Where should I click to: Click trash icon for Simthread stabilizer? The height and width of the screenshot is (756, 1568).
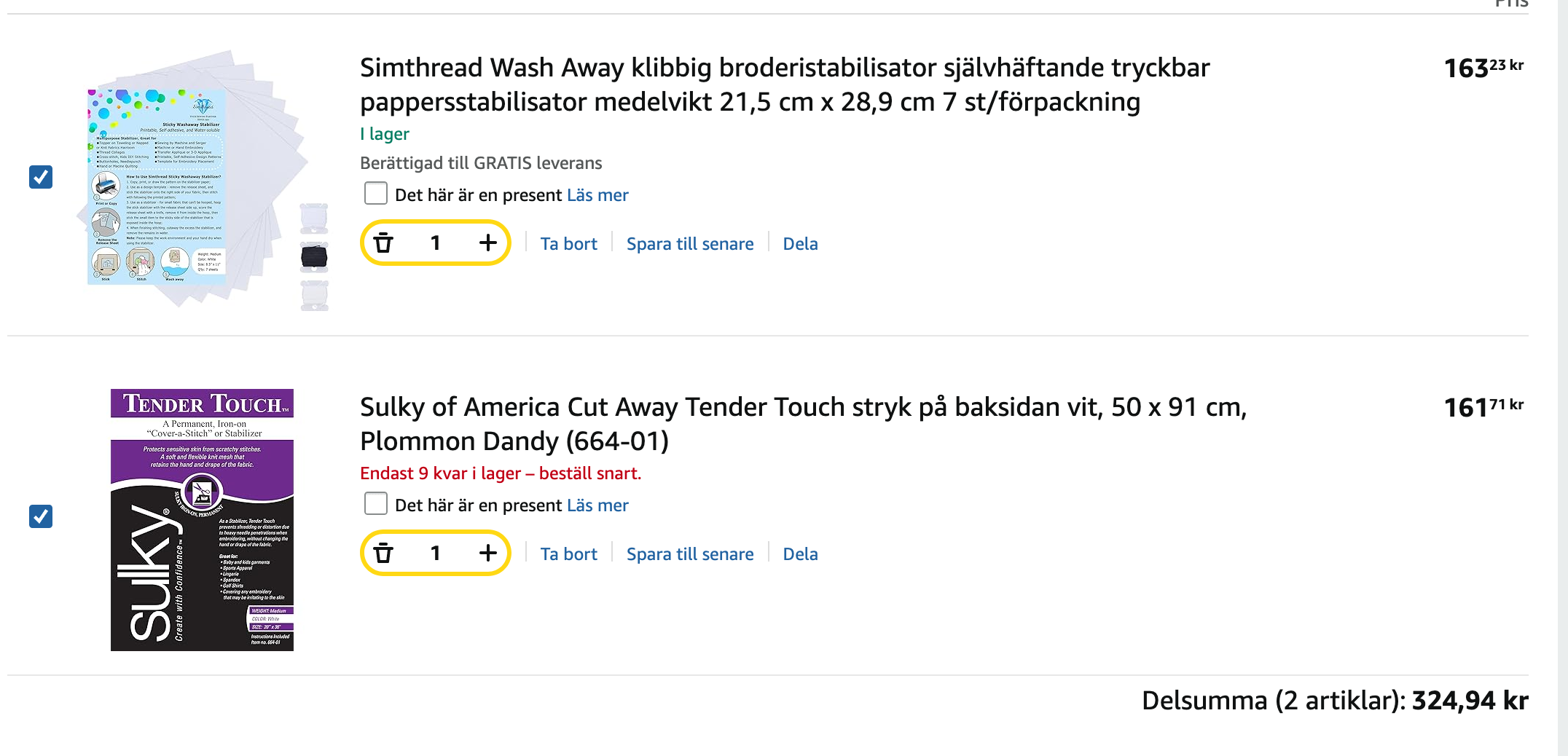click(383, 243)
